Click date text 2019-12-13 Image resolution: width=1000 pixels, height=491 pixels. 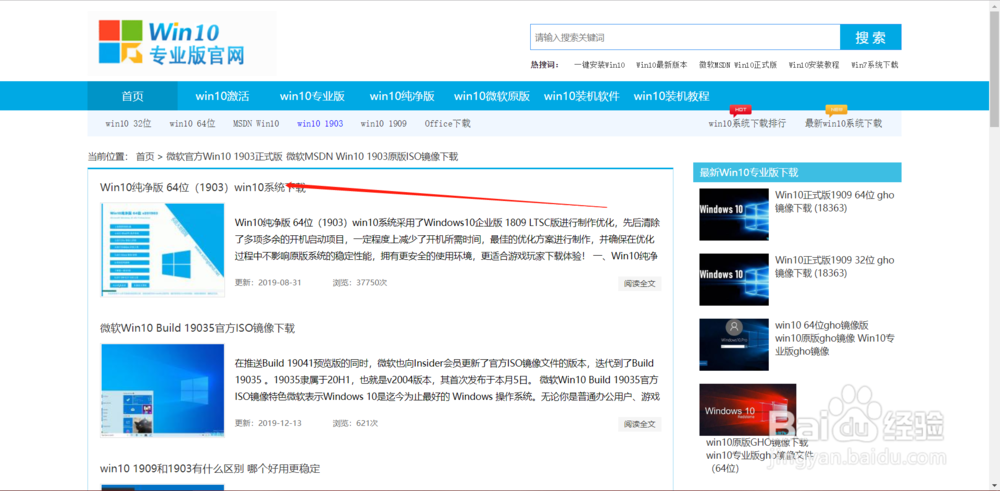(279, 423)
